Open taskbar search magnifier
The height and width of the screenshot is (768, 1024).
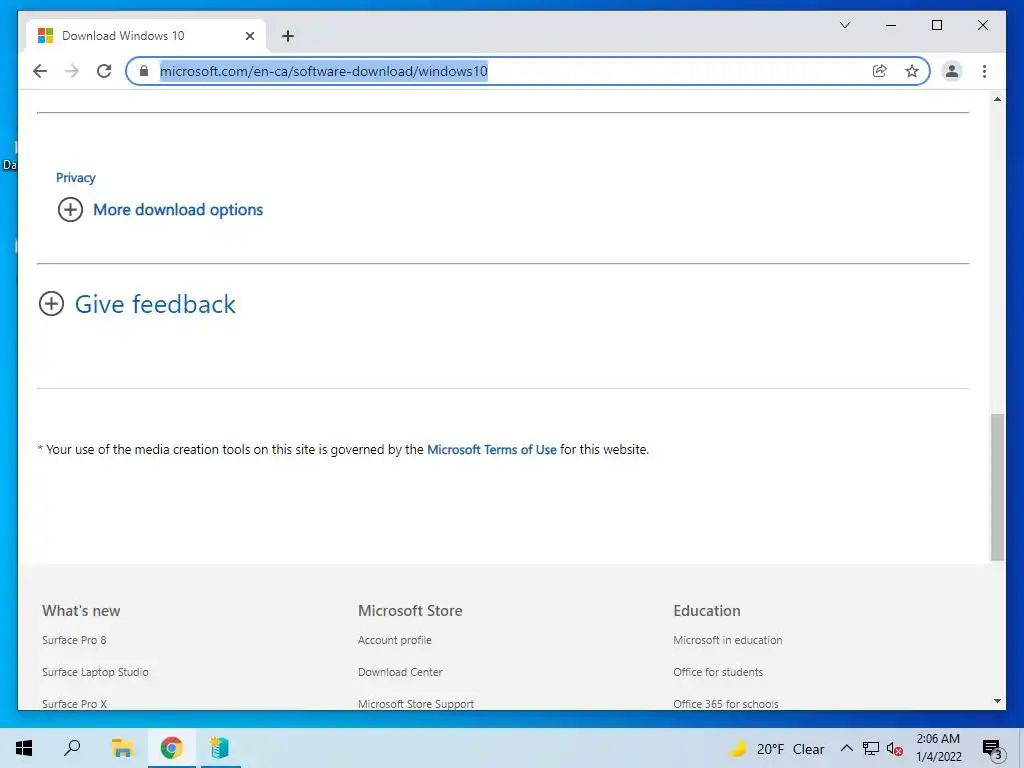pos(72,748)
